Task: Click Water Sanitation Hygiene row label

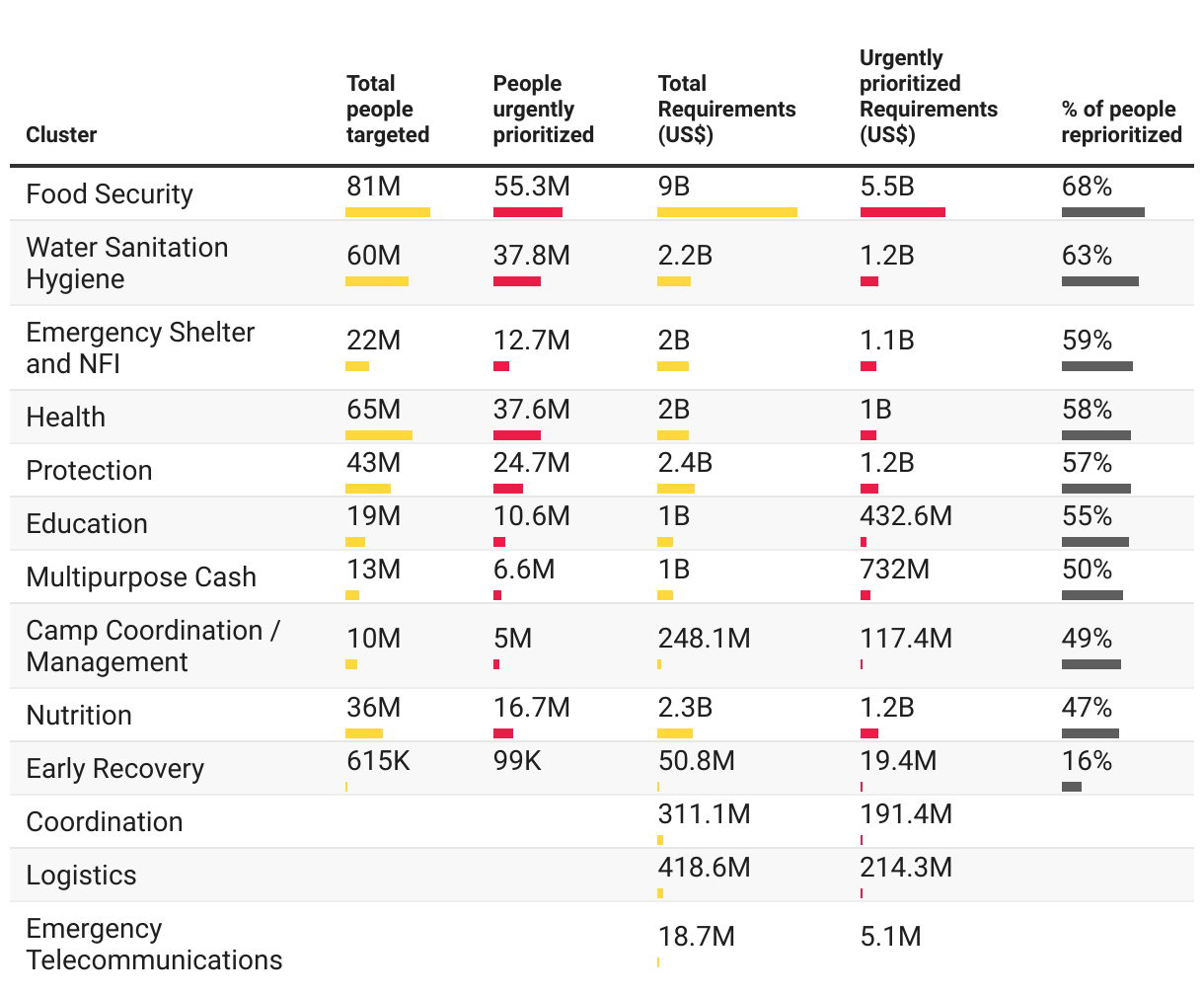Action: coord(127,263)
